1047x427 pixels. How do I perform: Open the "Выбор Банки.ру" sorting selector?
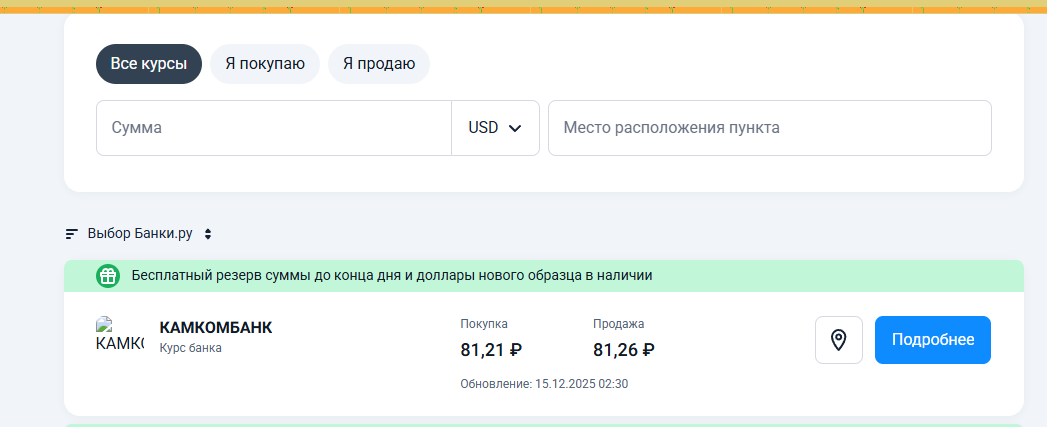click(x=140, y=234)
